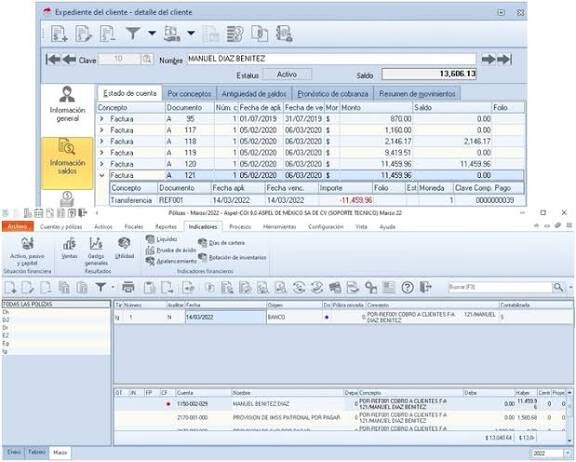Image resolution: width=576 pixels, height=462 pixels.
Task: Select the Febrero month tab
Action: pos(37,452)
